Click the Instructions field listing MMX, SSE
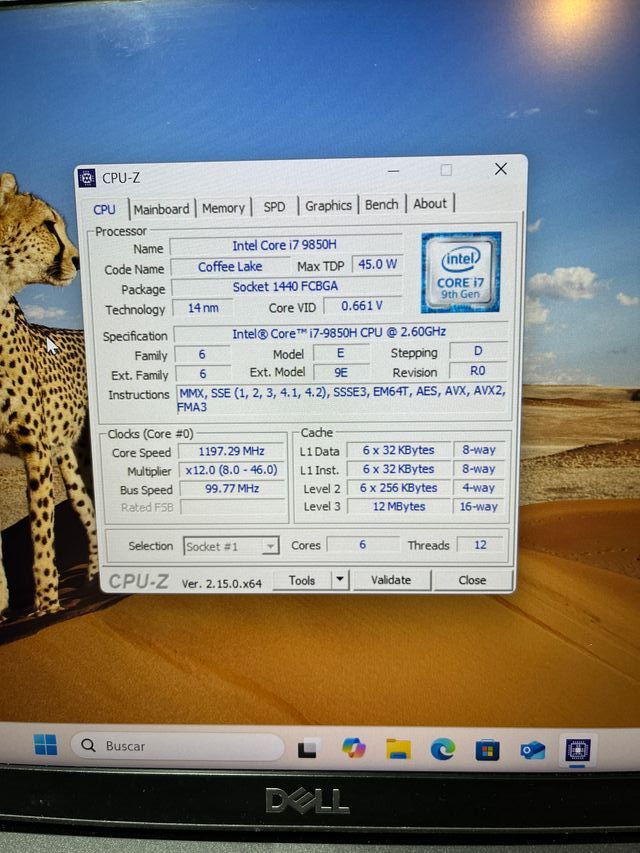The image size is (640, 853). pos(342,399)
